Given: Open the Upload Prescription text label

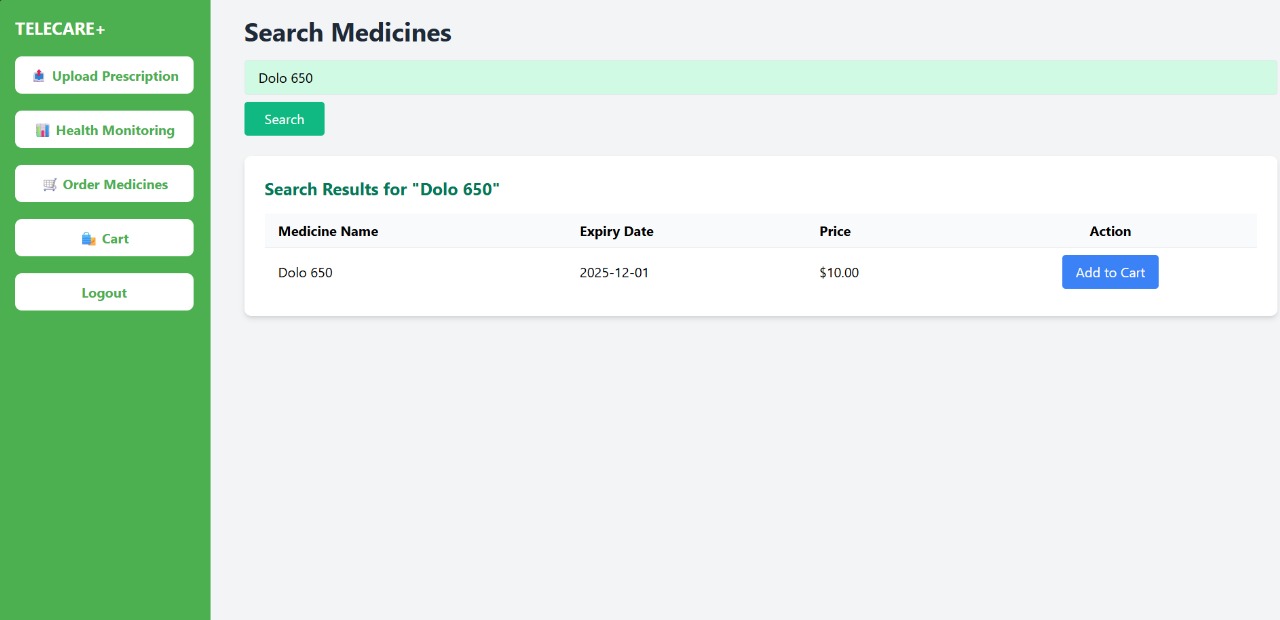Looking at the screenshot, I should click(x=115, y=76).
